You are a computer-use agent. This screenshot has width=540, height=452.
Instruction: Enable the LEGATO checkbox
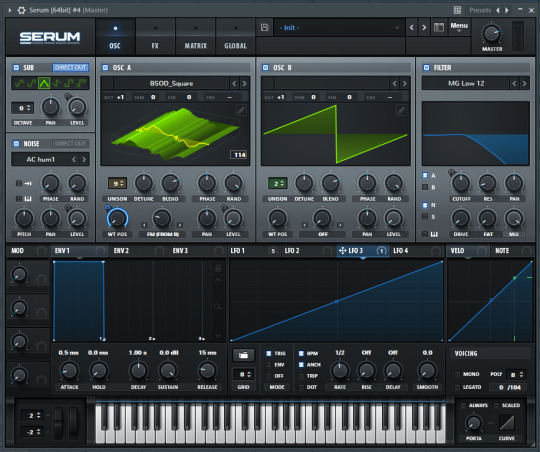pos(457,387)
